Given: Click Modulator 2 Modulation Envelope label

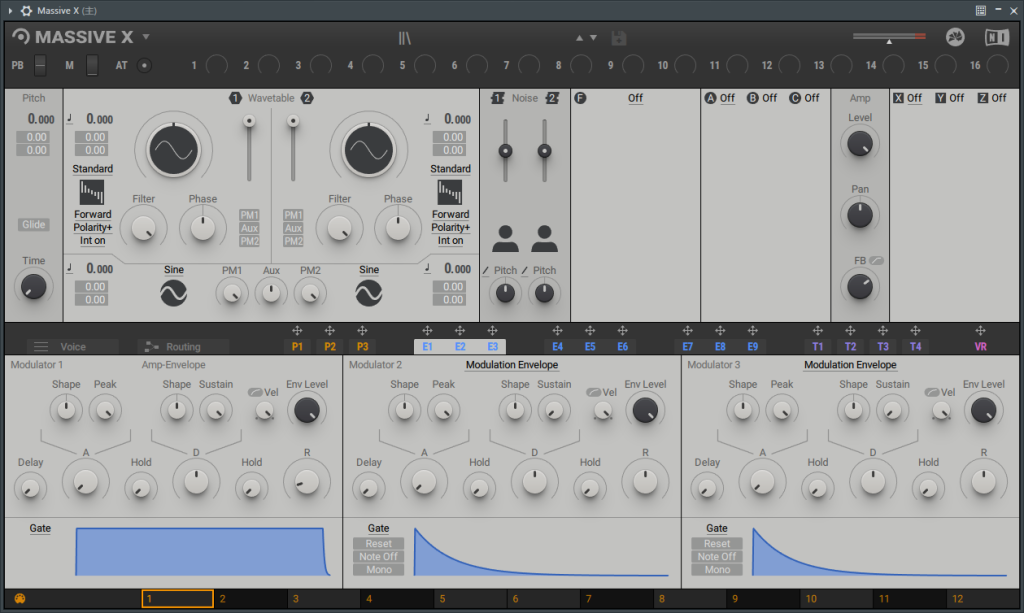Looking at the screenshot, I should (x=512, y=365).
